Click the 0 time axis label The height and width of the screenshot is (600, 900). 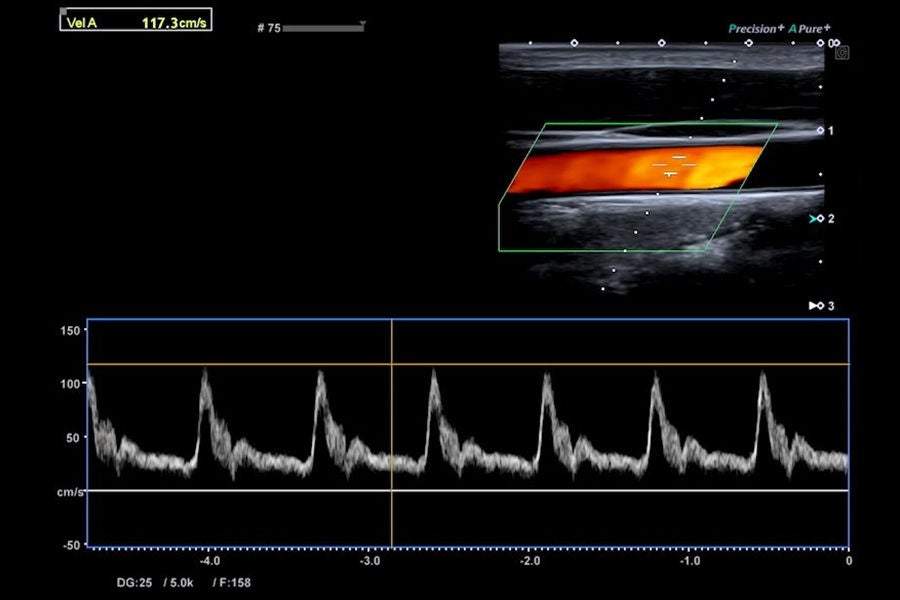point(849,561)
